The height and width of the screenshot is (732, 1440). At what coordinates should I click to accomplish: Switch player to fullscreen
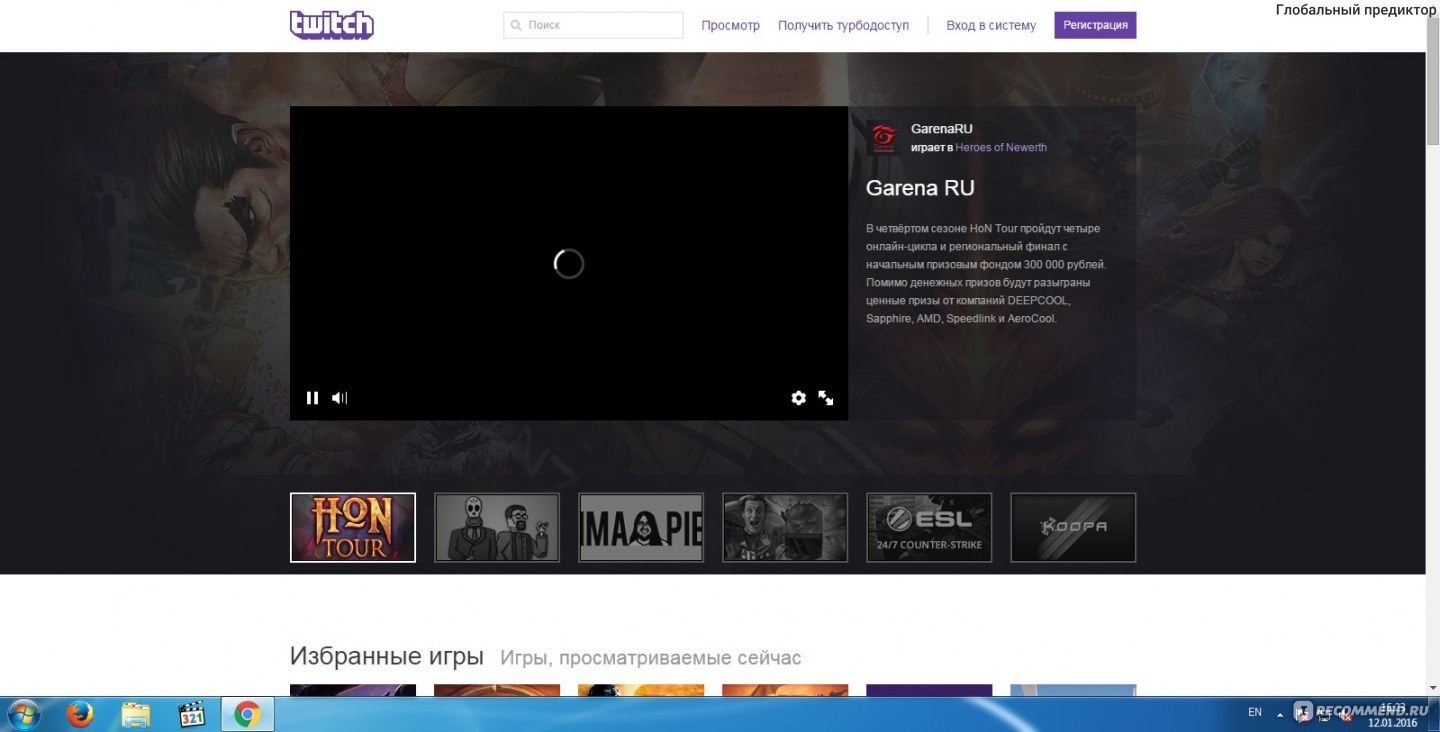tap(826, 398)
